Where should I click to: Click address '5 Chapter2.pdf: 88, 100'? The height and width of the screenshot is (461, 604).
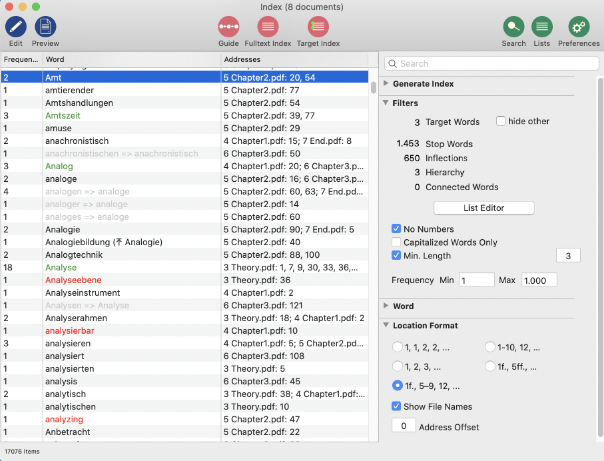pyautogui.click(x=272, y=255)
